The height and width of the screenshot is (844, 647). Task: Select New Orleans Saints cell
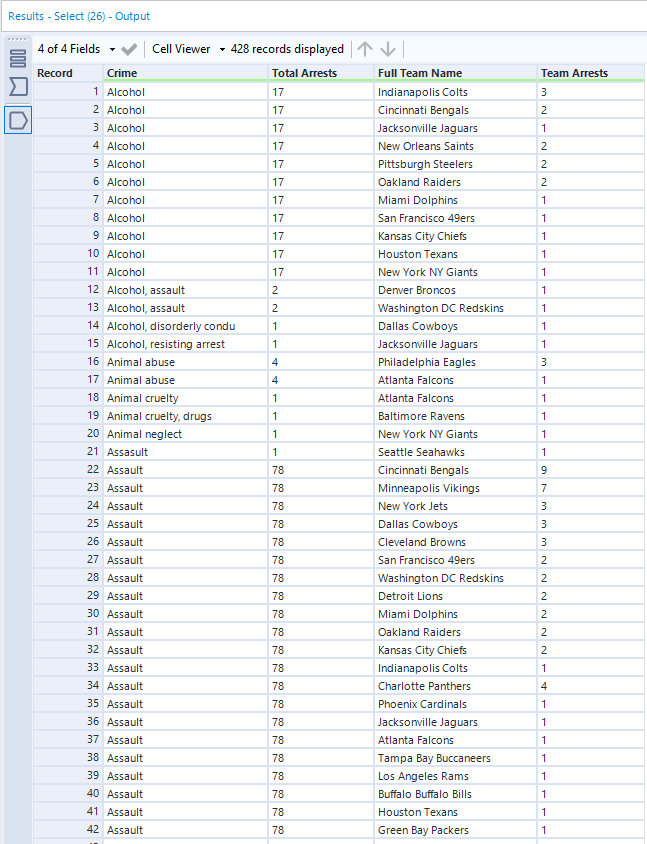coord(455,146)
